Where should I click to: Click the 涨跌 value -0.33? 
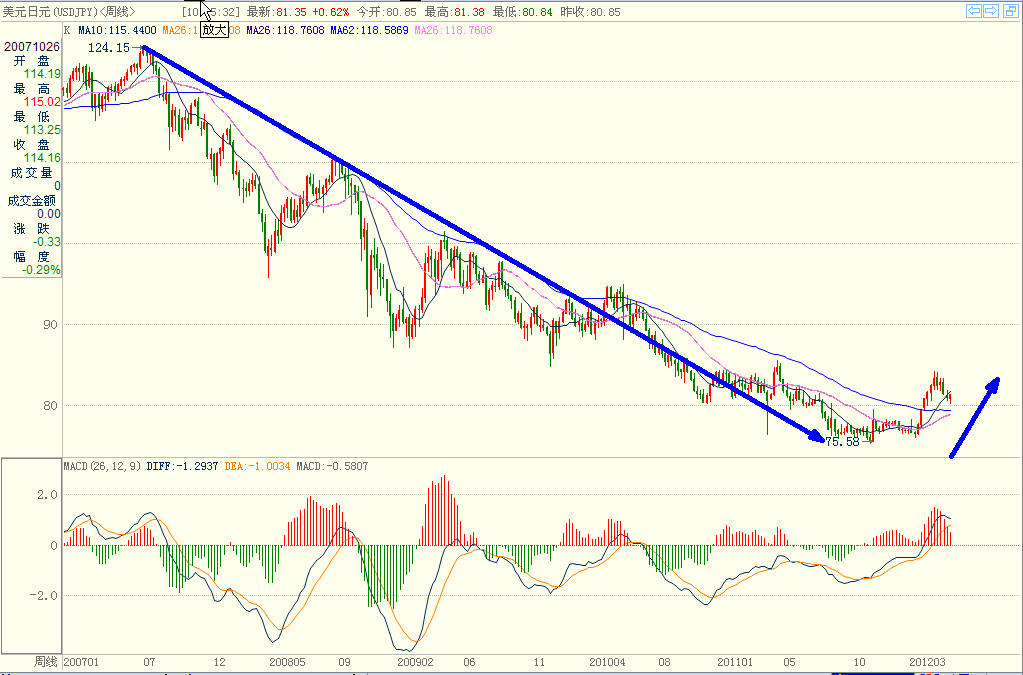[46, 242]
